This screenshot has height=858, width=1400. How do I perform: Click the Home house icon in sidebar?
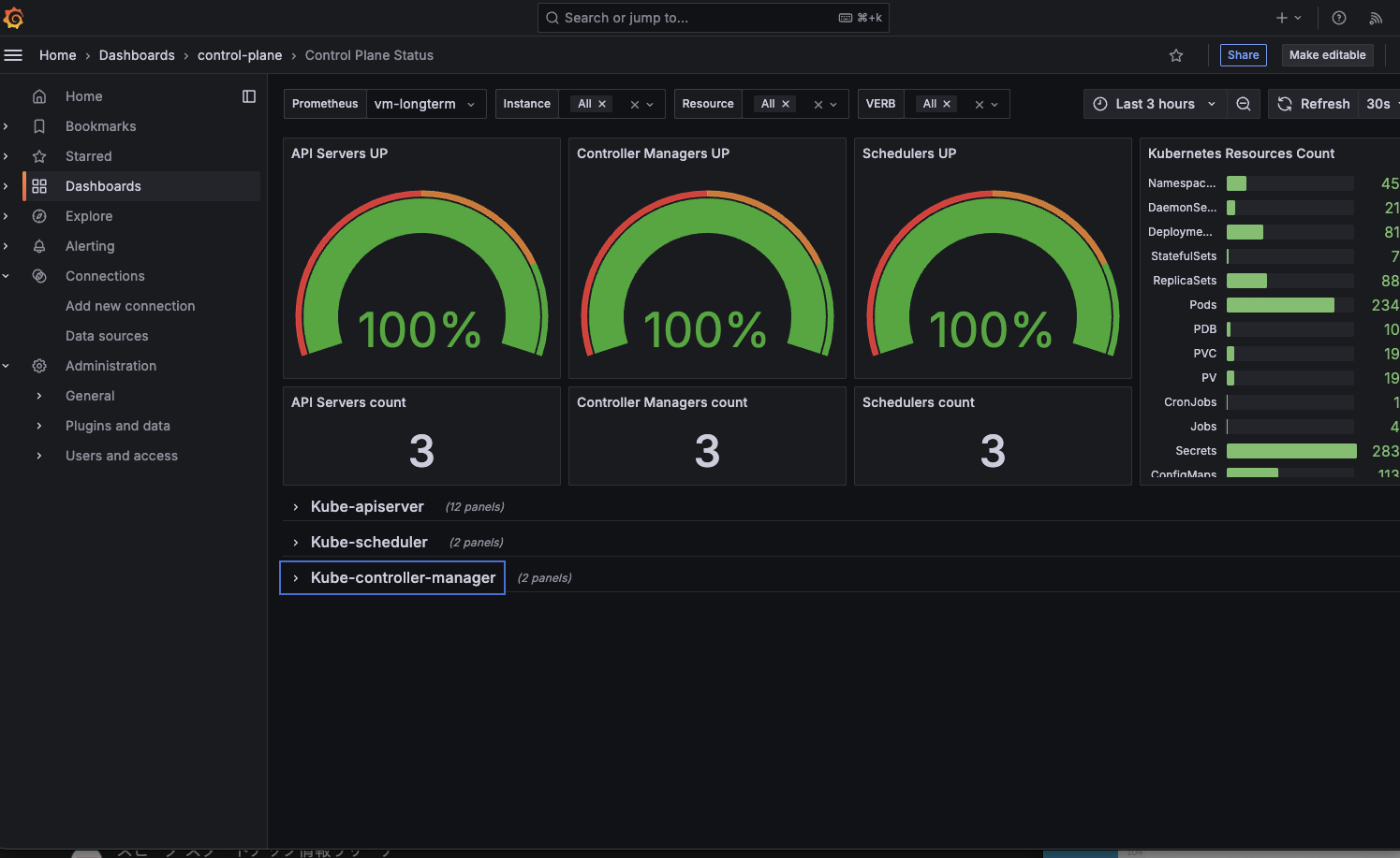point(39,96)
